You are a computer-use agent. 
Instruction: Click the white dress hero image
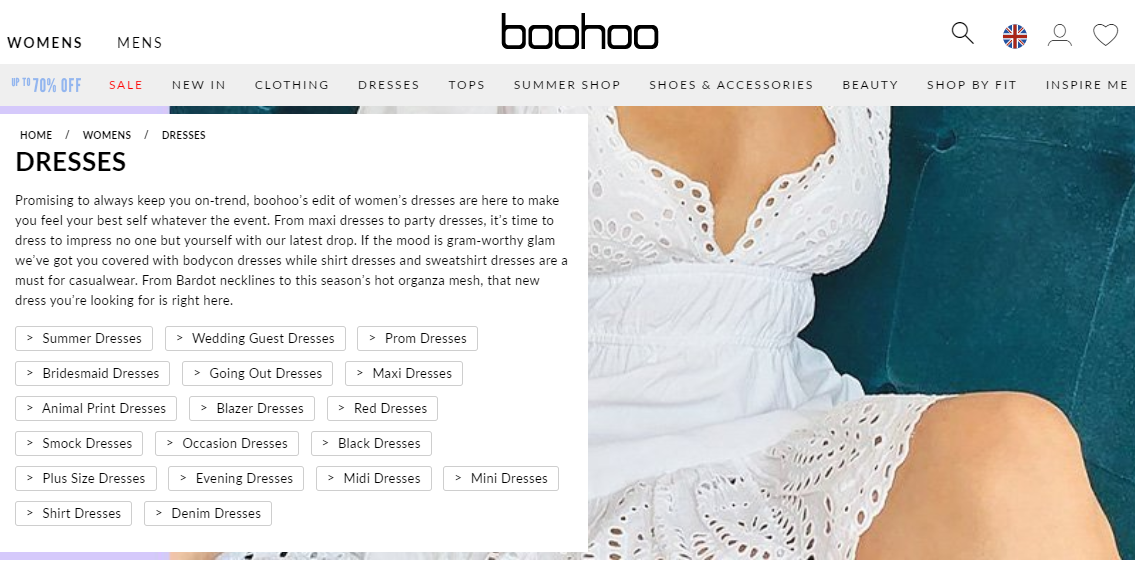(861, 333)
